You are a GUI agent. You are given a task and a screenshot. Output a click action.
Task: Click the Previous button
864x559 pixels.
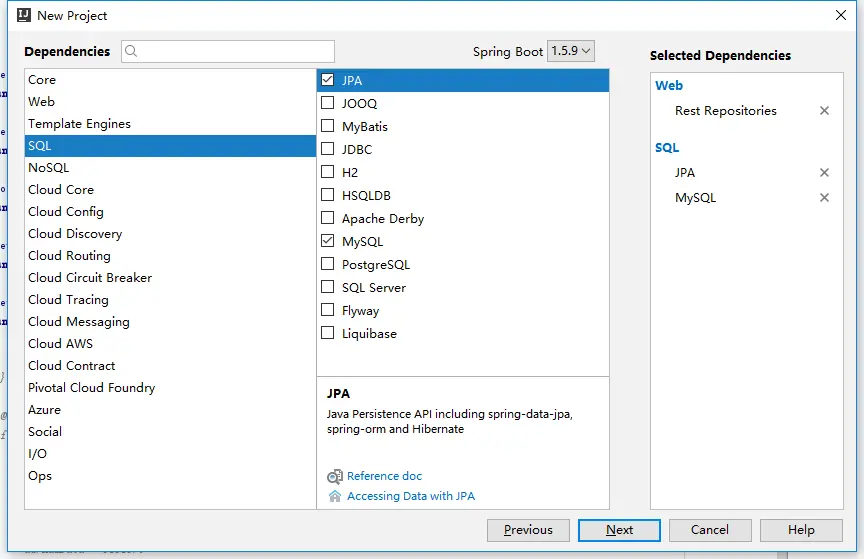tap(528, 530)
